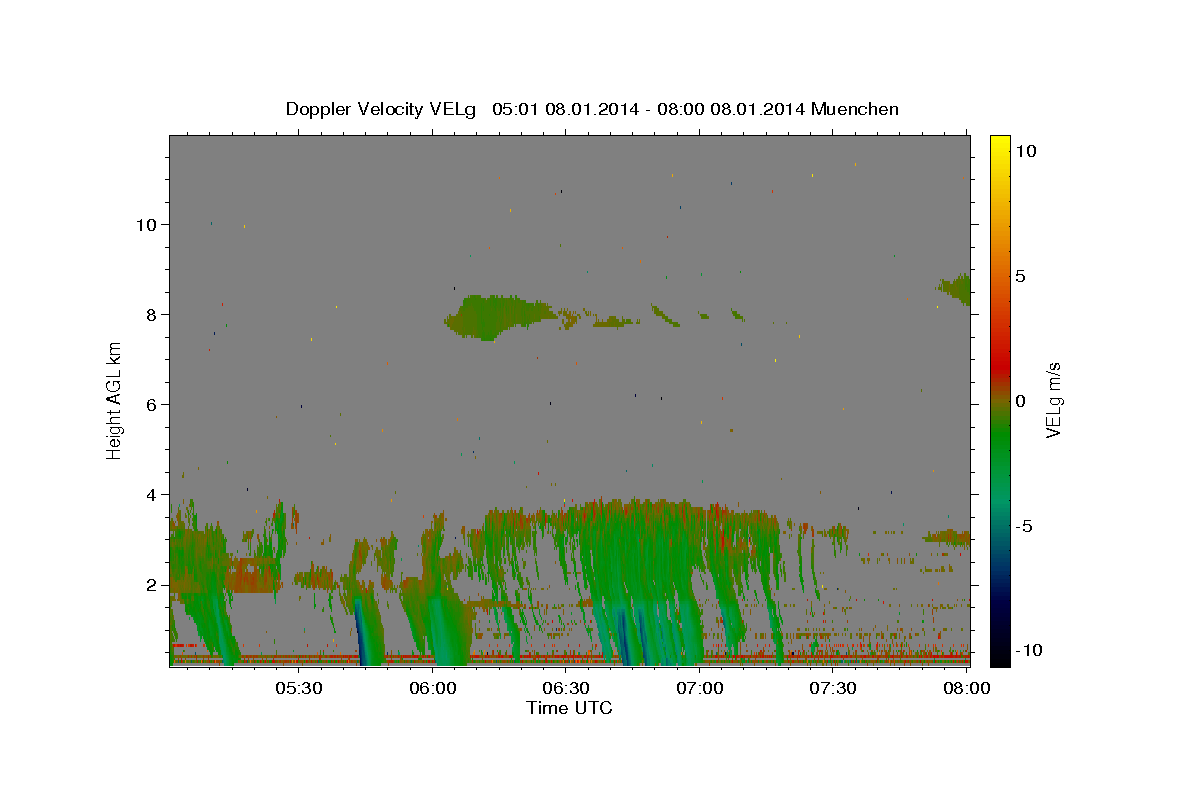Click colorbar tick label -10
This screenshot has width=1200, height=800.
click(1029, 651)
